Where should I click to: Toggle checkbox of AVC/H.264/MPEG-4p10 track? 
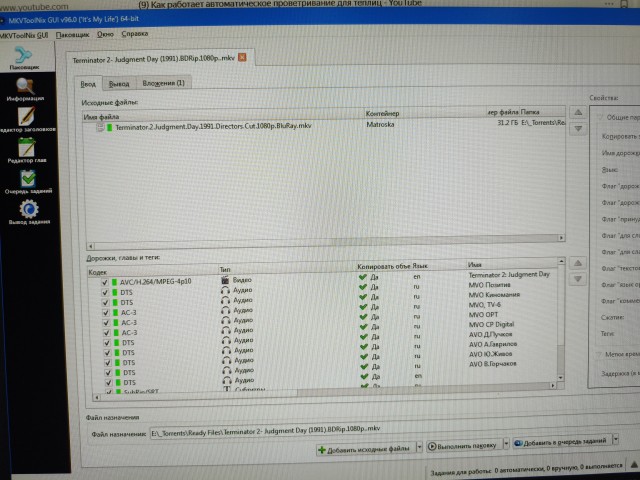(x=104, y=282)
